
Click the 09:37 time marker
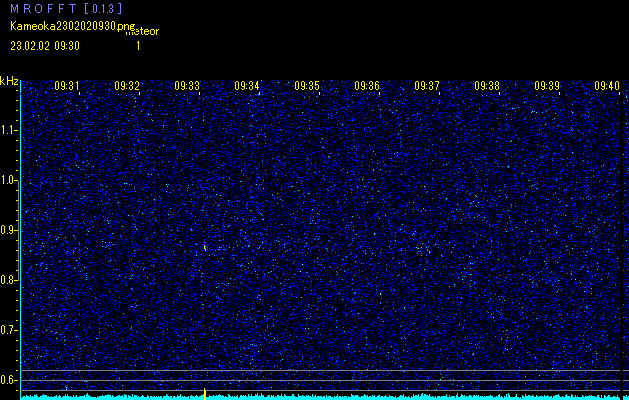[x=427, y=86]
